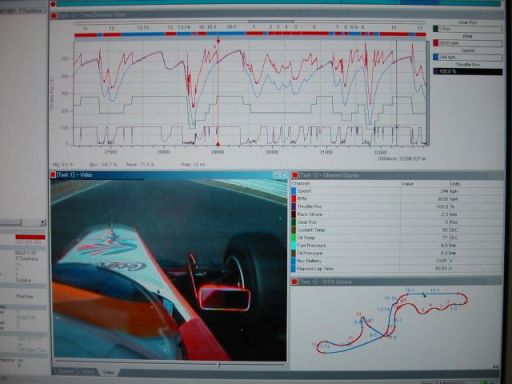This screenshot has height=384, width=512.
Task: Click the red icon on the Channel Display title
Action: click(x=295, y=175)
